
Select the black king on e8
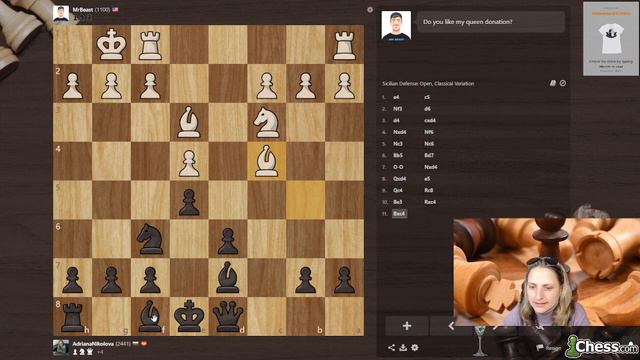[x=189, y=316]
